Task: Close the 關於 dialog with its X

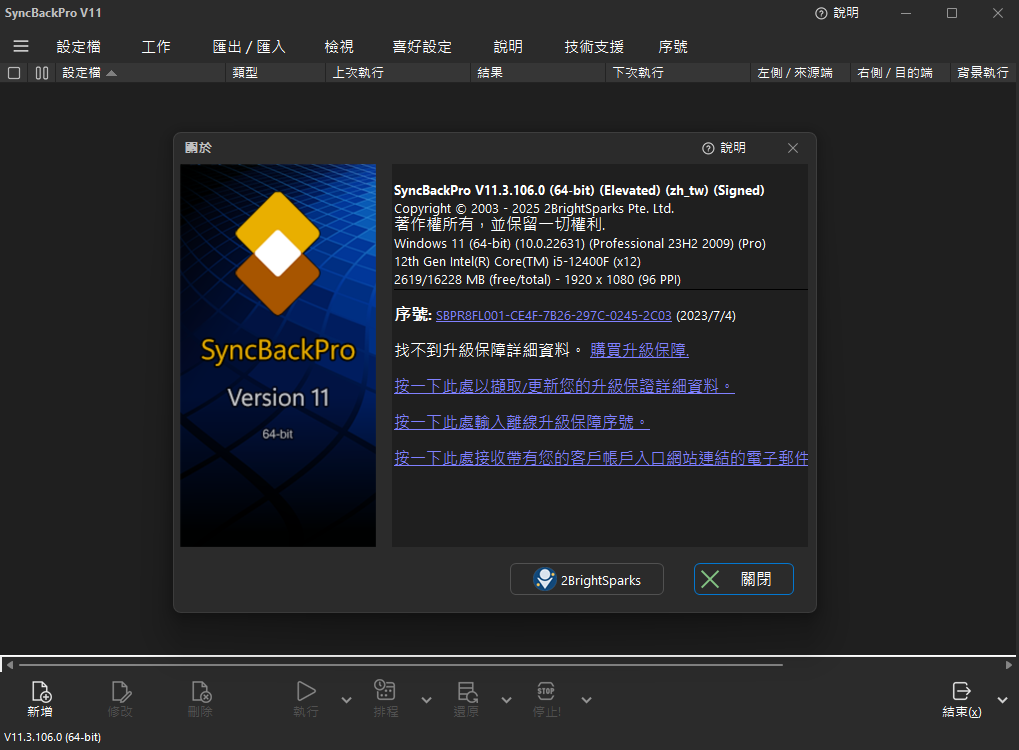Action: pos(793,148)
